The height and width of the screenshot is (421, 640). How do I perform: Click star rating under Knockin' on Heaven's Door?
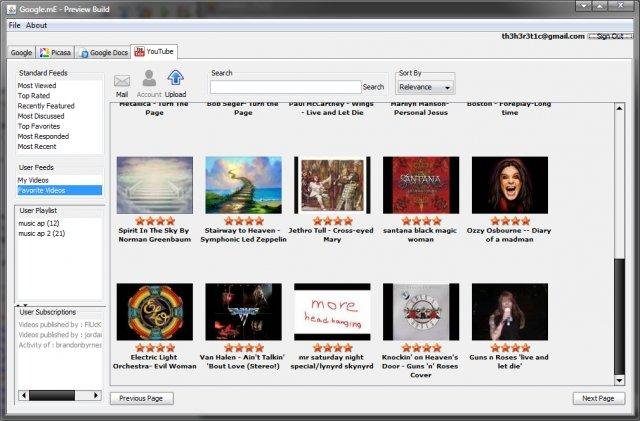click(x=421, y=347)
